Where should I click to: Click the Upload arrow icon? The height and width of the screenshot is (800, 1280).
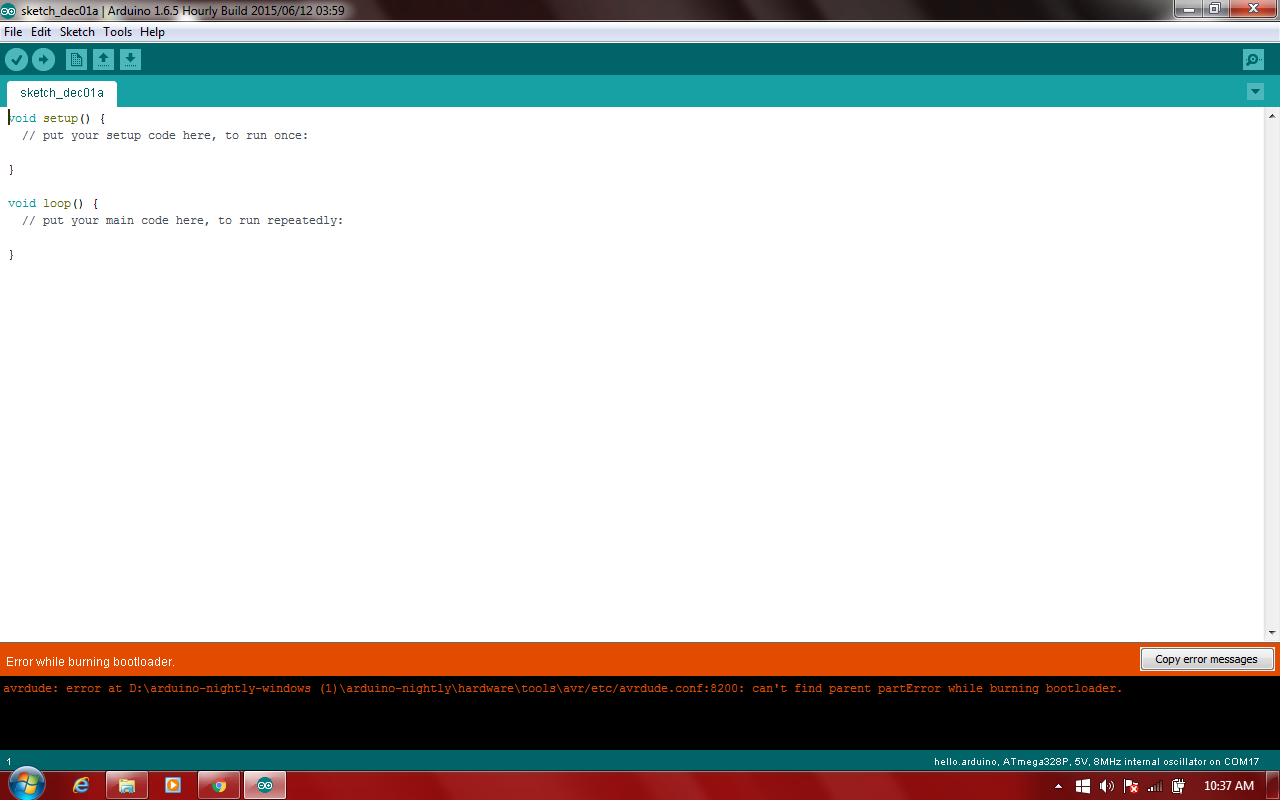point(43,60)
